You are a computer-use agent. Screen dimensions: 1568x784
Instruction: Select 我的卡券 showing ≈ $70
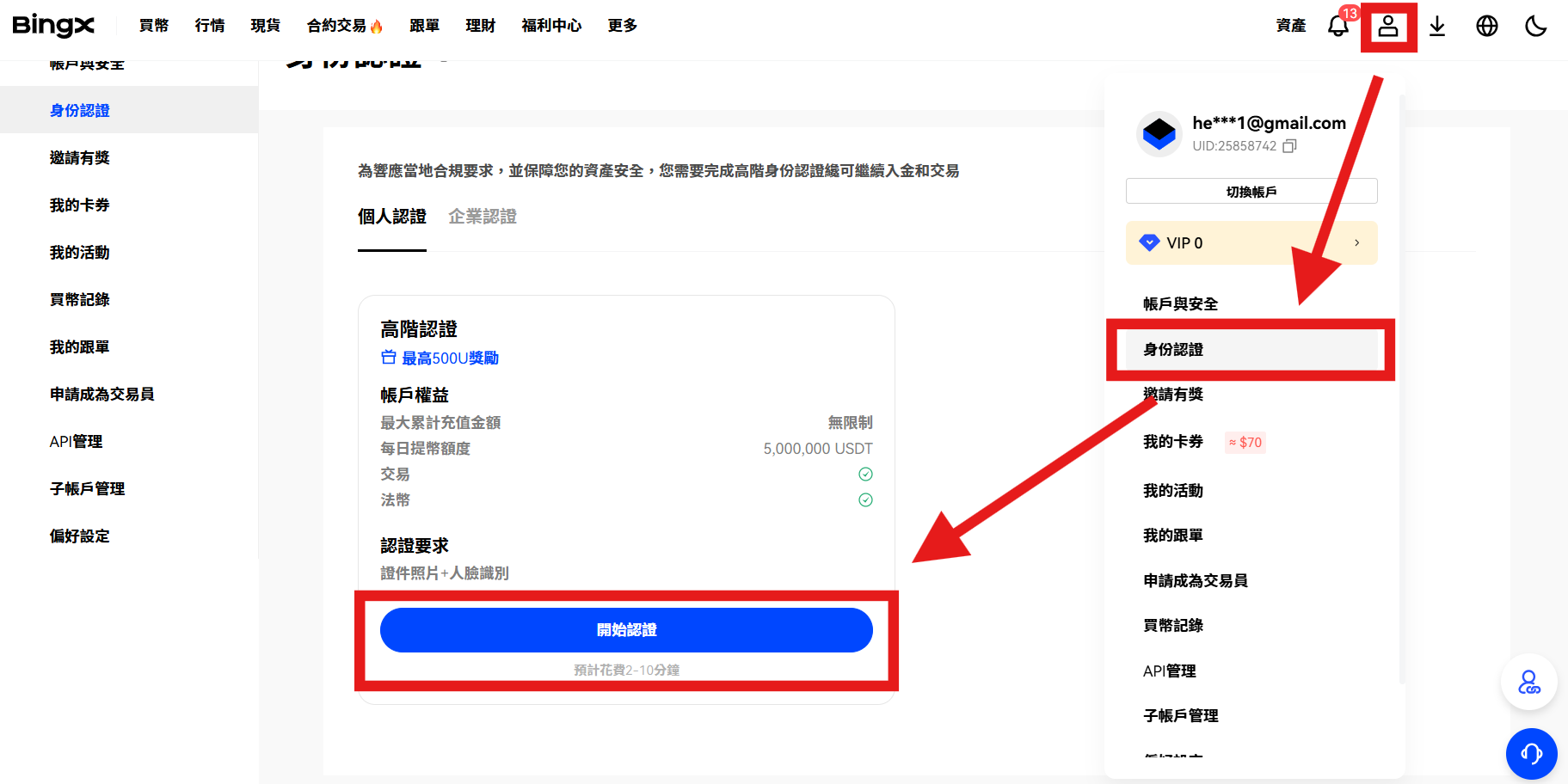pyautogui.click(x=1171, y=442)
